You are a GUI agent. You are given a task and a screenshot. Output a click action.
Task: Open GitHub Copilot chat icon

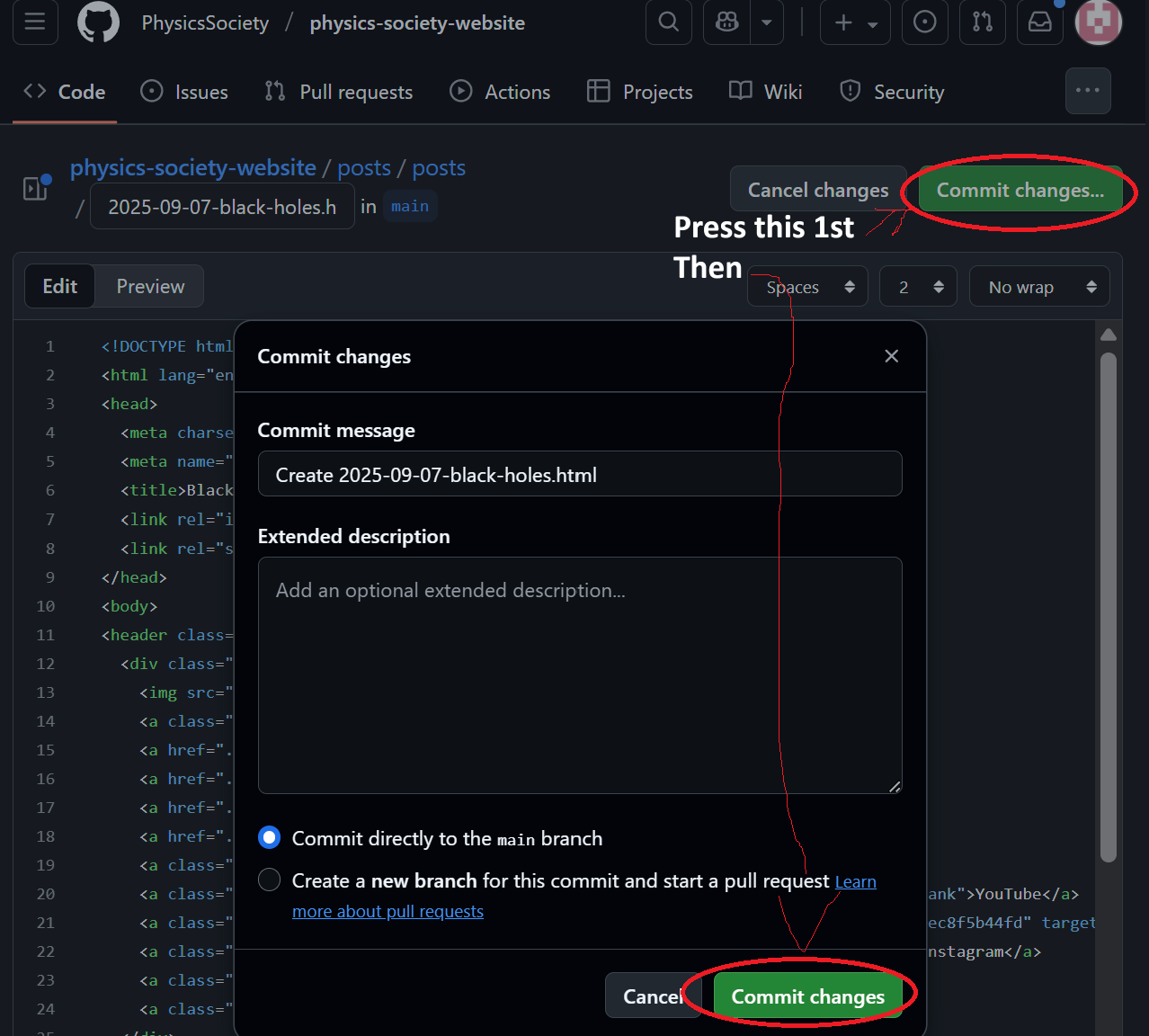click(726, 22)
